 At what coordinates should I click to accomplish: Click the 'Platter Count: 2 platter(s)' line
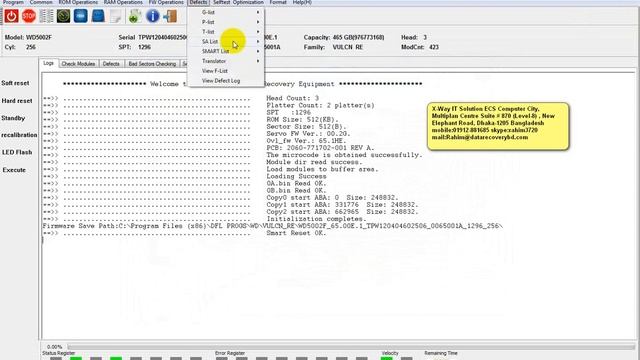320,105
